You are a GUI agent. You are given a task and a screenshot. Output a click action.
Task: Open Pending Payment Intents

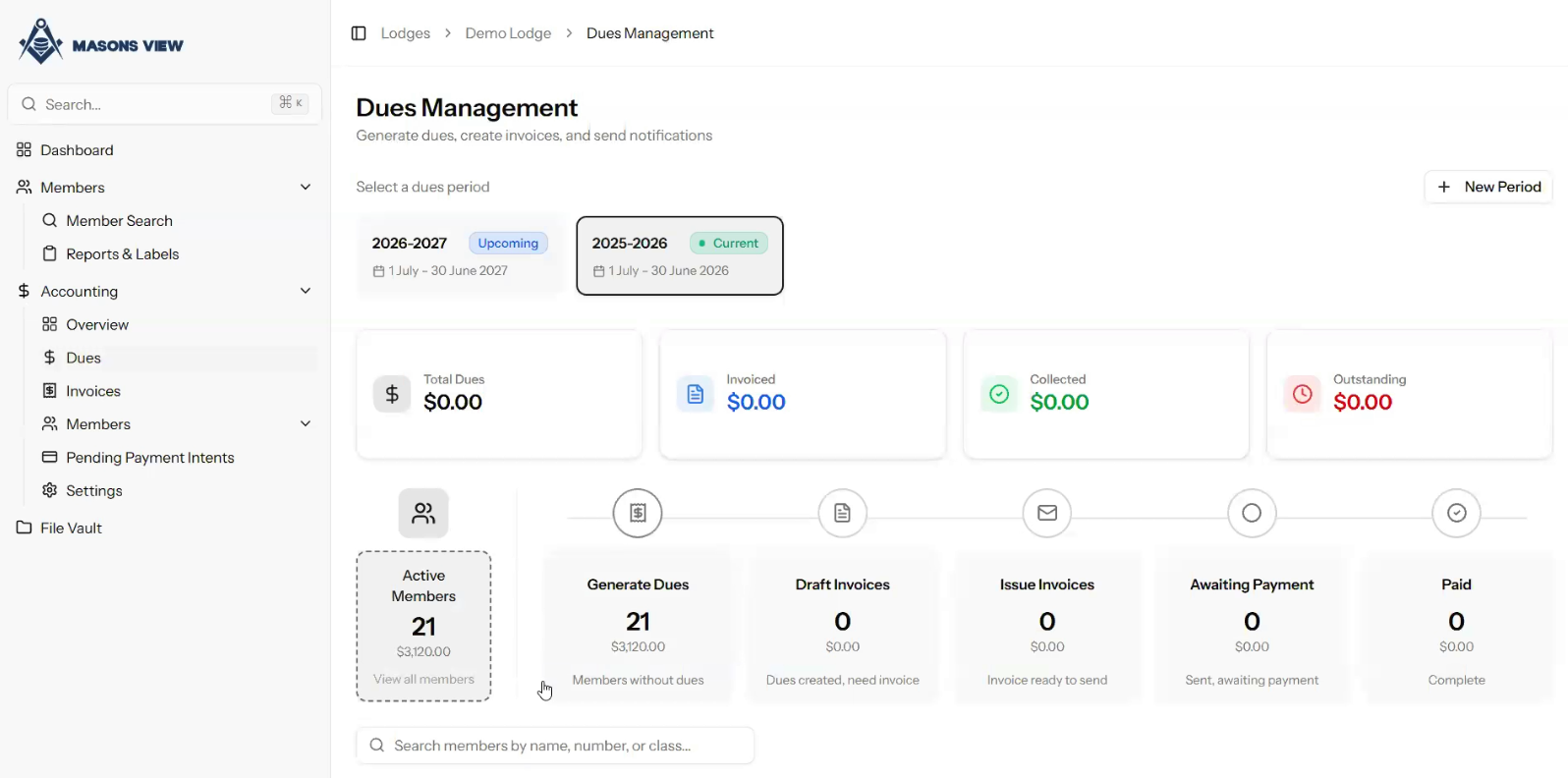[x=149, y=458]
